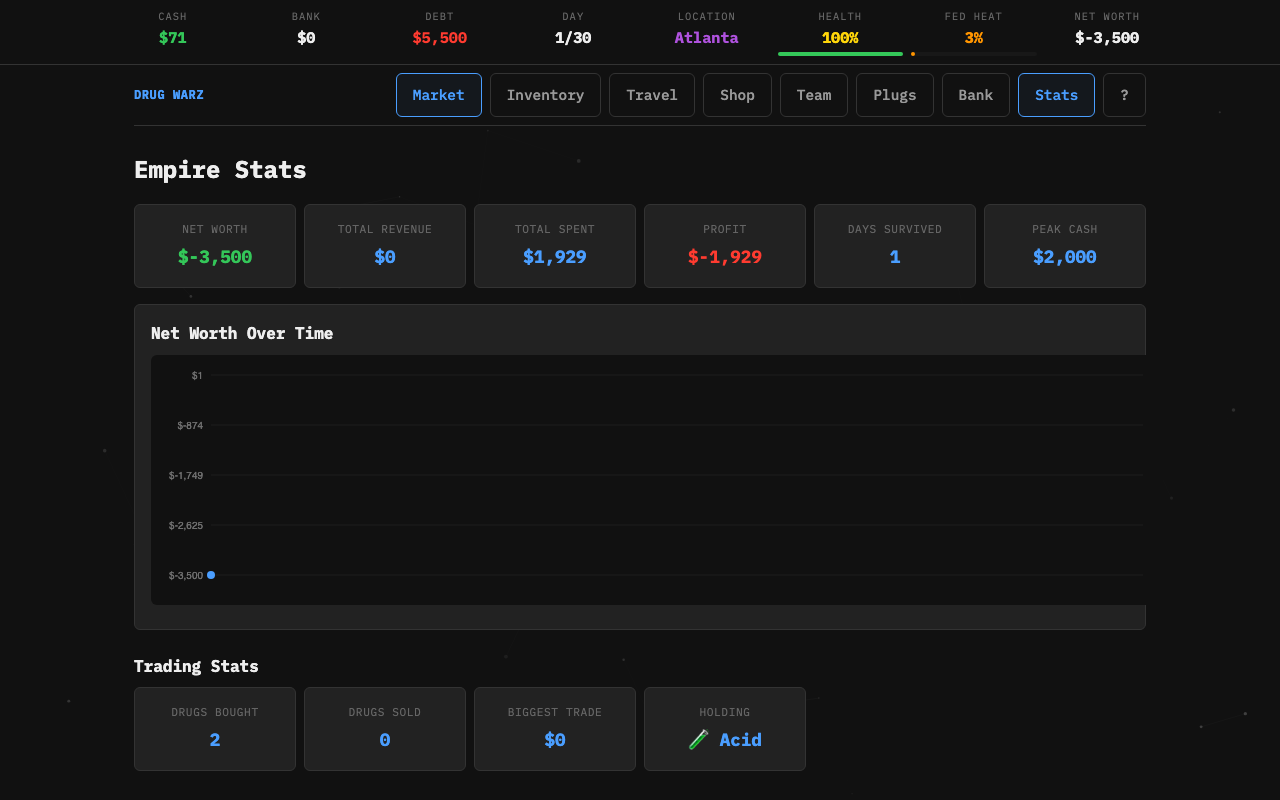View the Team section
The height and width of the screenshot is (800, 1280).
pos(813,94)
